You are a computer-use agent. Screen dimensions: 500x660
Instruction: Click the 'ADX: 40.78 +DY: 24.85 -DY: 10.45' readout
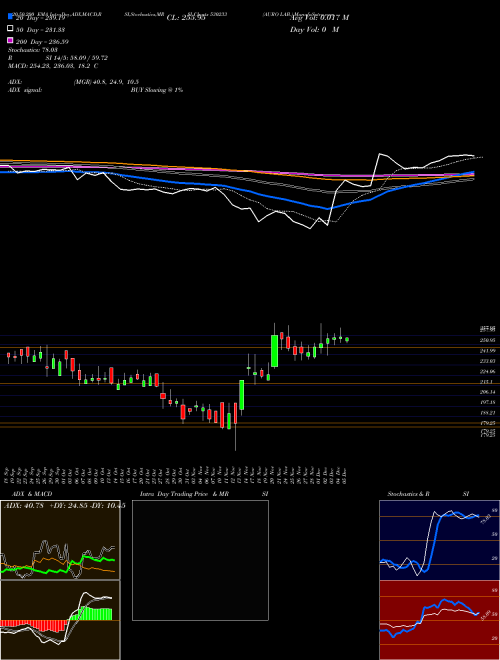pyautogui.click(x=64, y=506)
